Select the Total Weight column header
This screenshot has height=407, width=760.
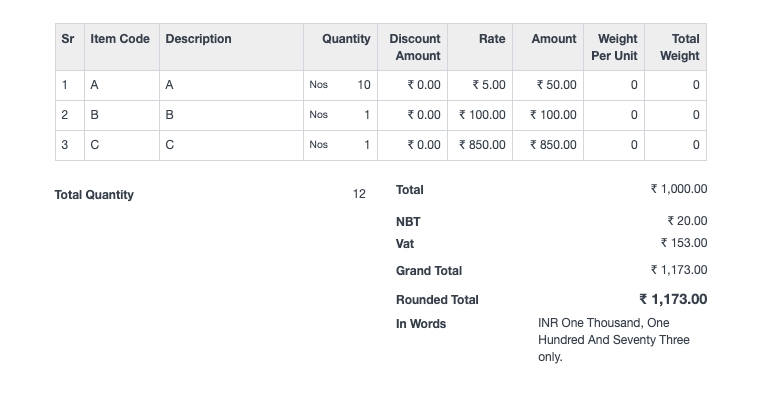679,47
